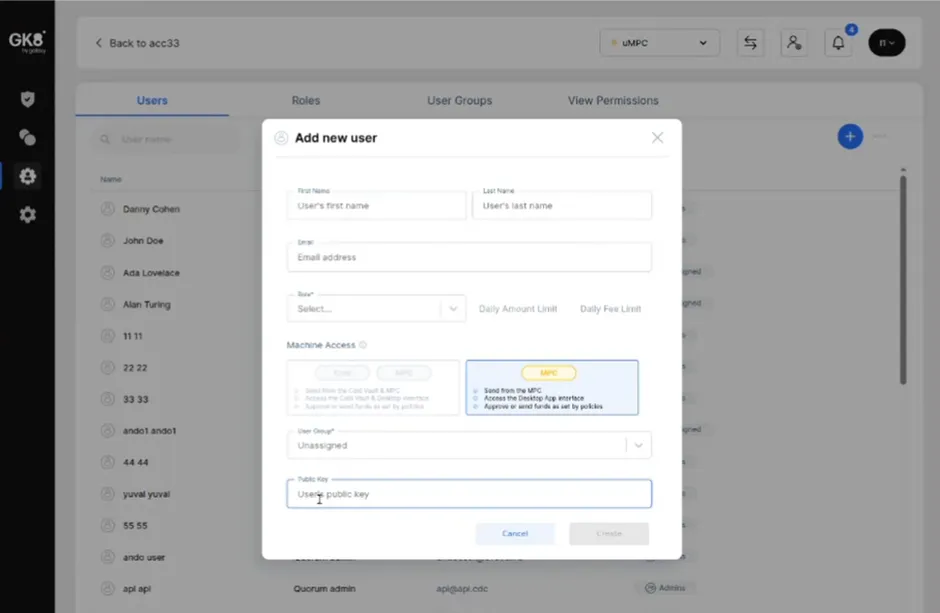
Task: Click the Public Key input field
Action: [469, 494]
